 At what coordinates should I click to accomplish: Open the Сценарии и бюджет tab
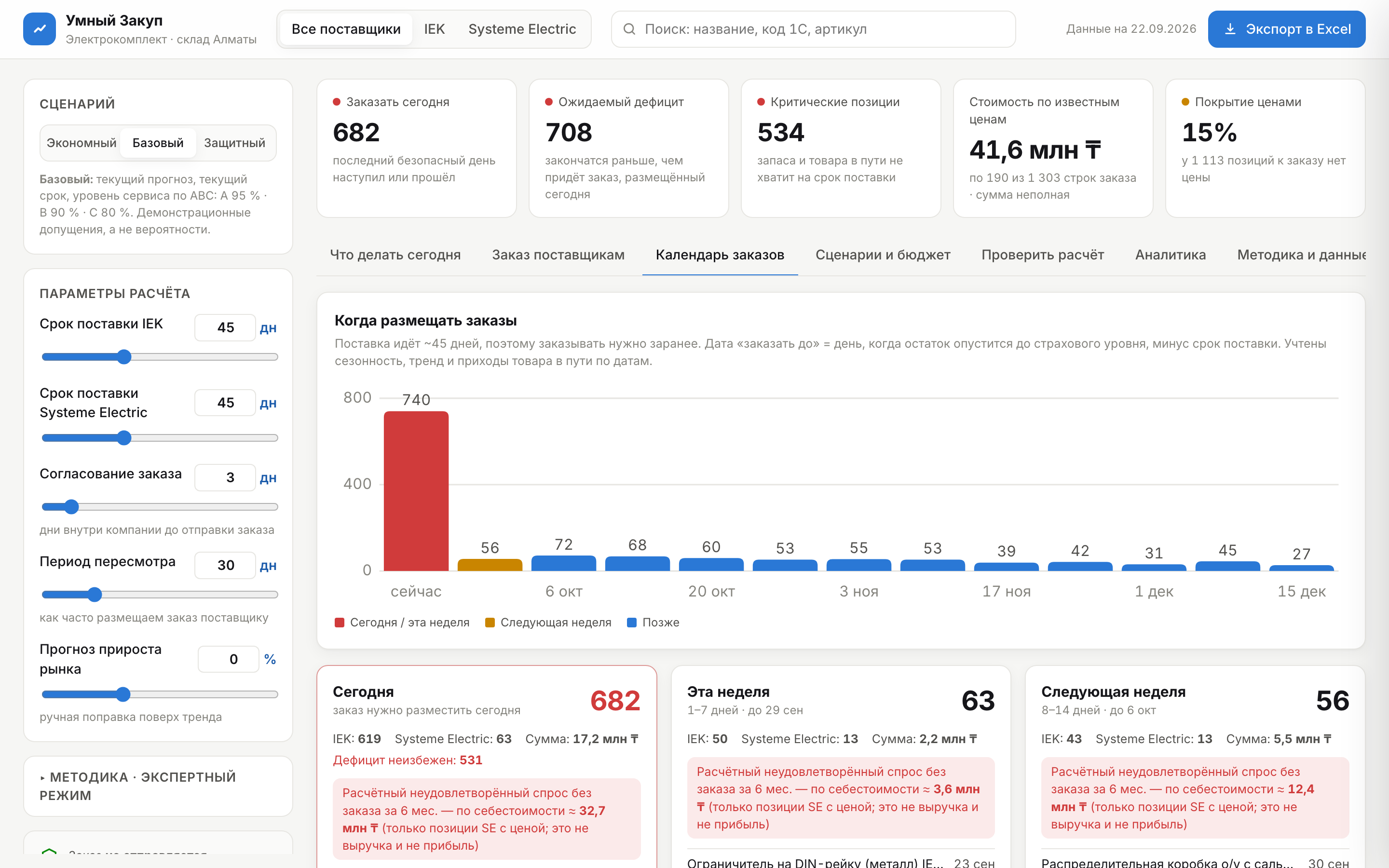883,255
